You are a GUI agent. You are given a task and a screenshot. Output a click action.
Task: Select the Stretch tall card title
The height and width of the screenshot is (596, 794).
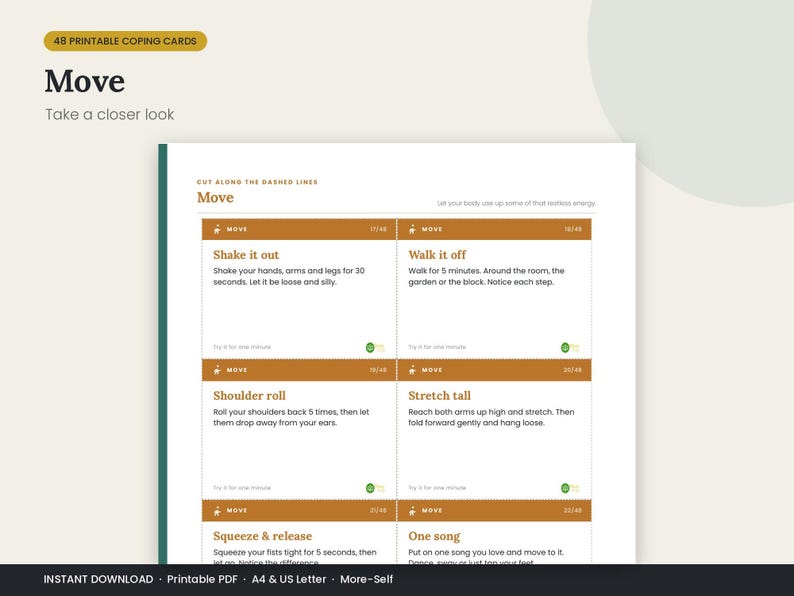point(440,395)
